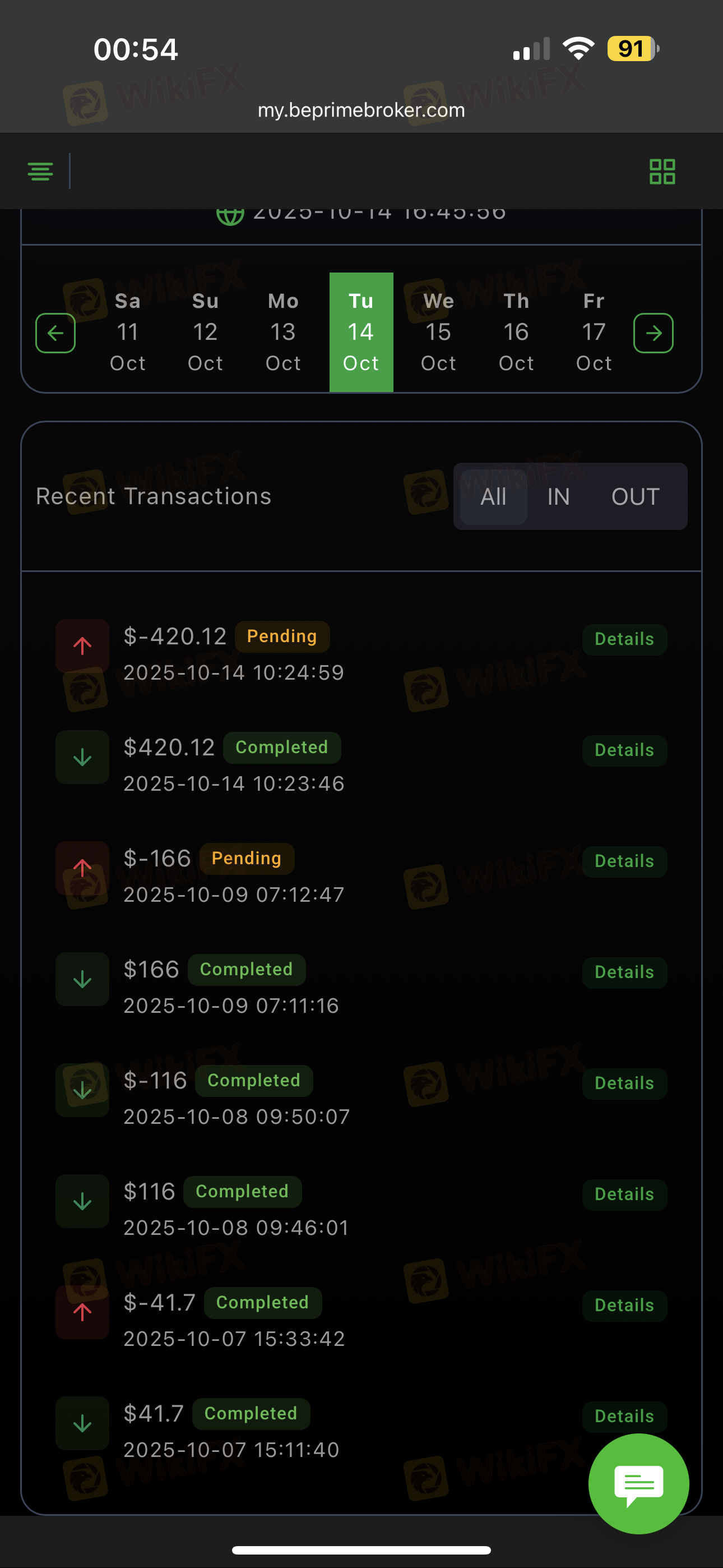Tap the green arrow icon for $420.12
This screenshot has height=1568, width=723.
point(82,757)
